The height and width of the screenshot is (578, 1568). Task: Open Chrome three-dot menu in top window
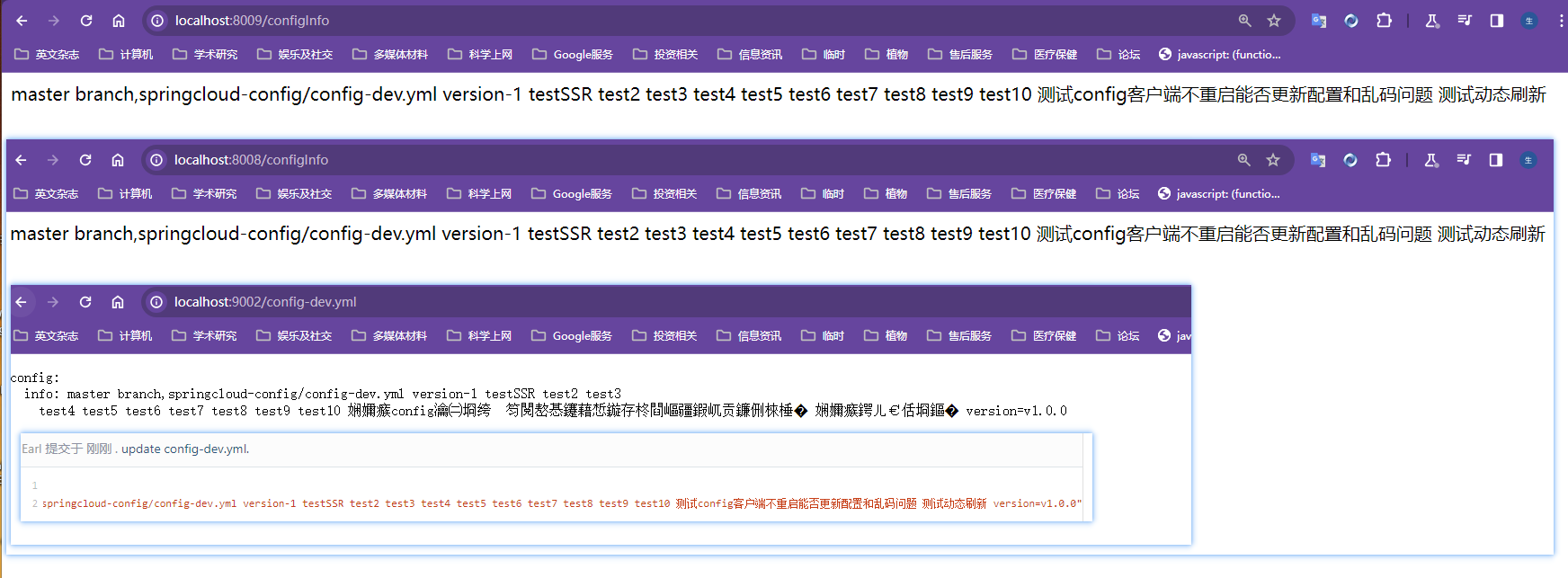(1561, 21)
